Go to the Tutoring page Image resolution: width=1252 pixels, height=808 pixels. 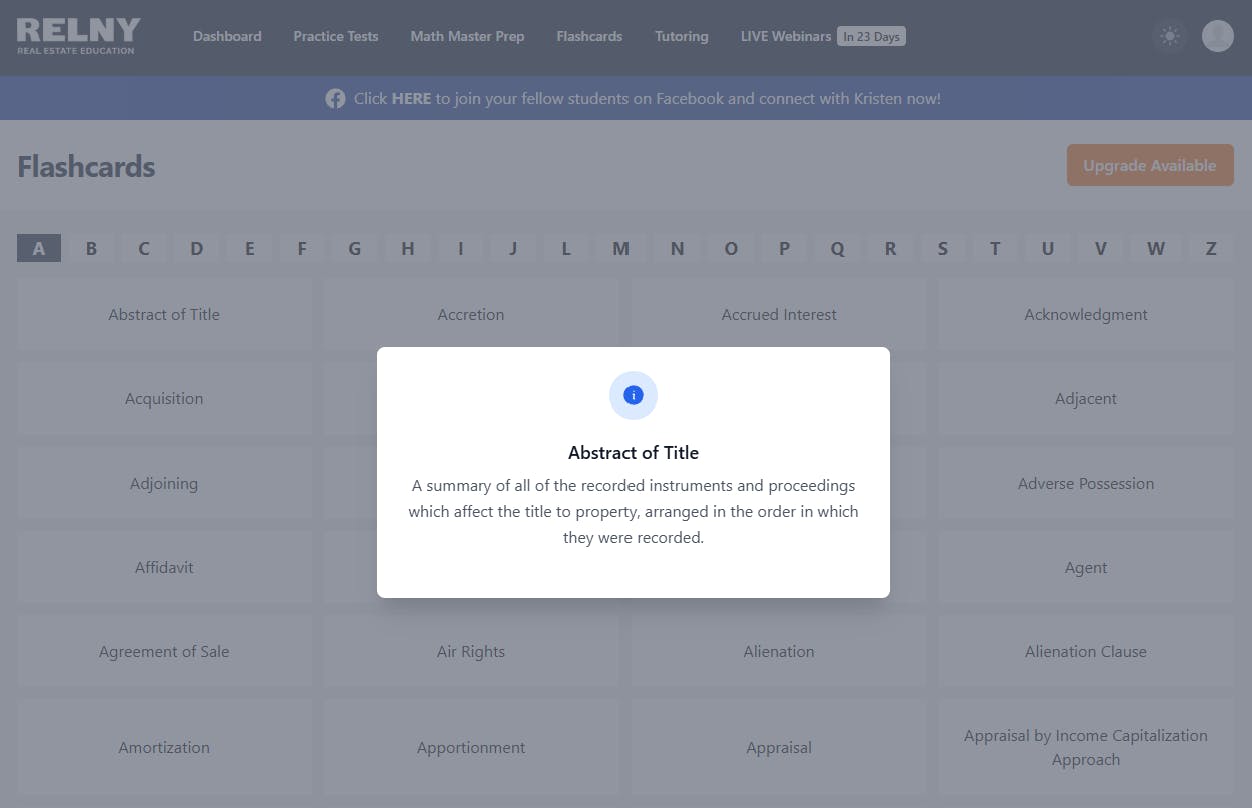point(681,36)
